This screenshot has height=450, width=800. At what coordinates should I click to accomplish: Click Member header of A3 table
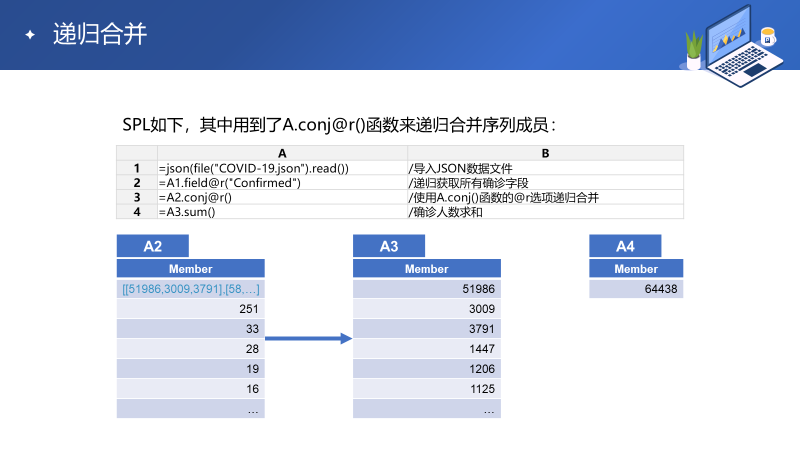pos(427,268)
